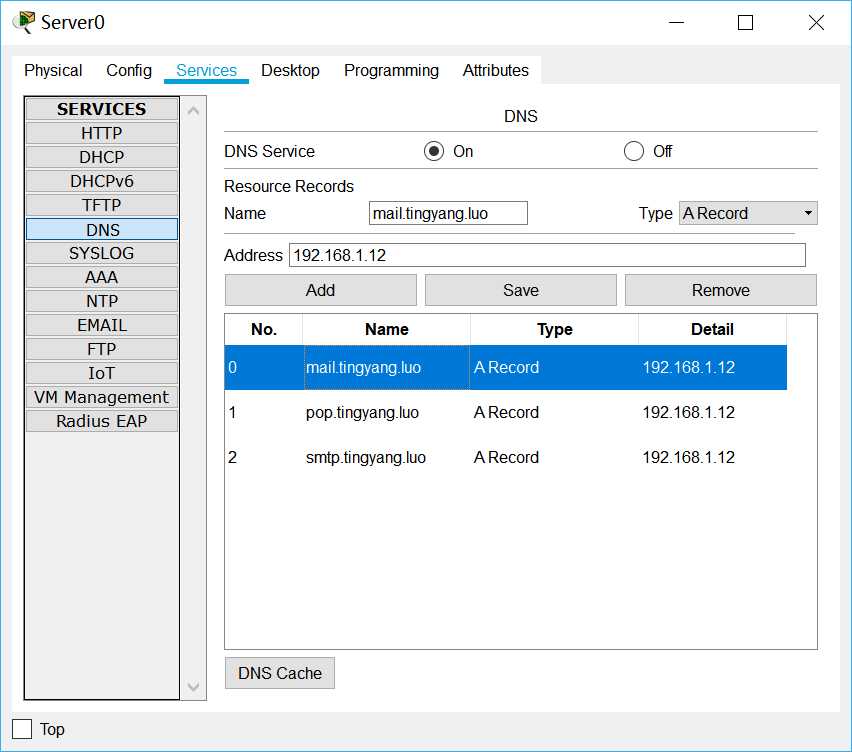Open the DHCP service settings
Image resolution: width=852 pixels, height=752 pixels.
[102, 157]
